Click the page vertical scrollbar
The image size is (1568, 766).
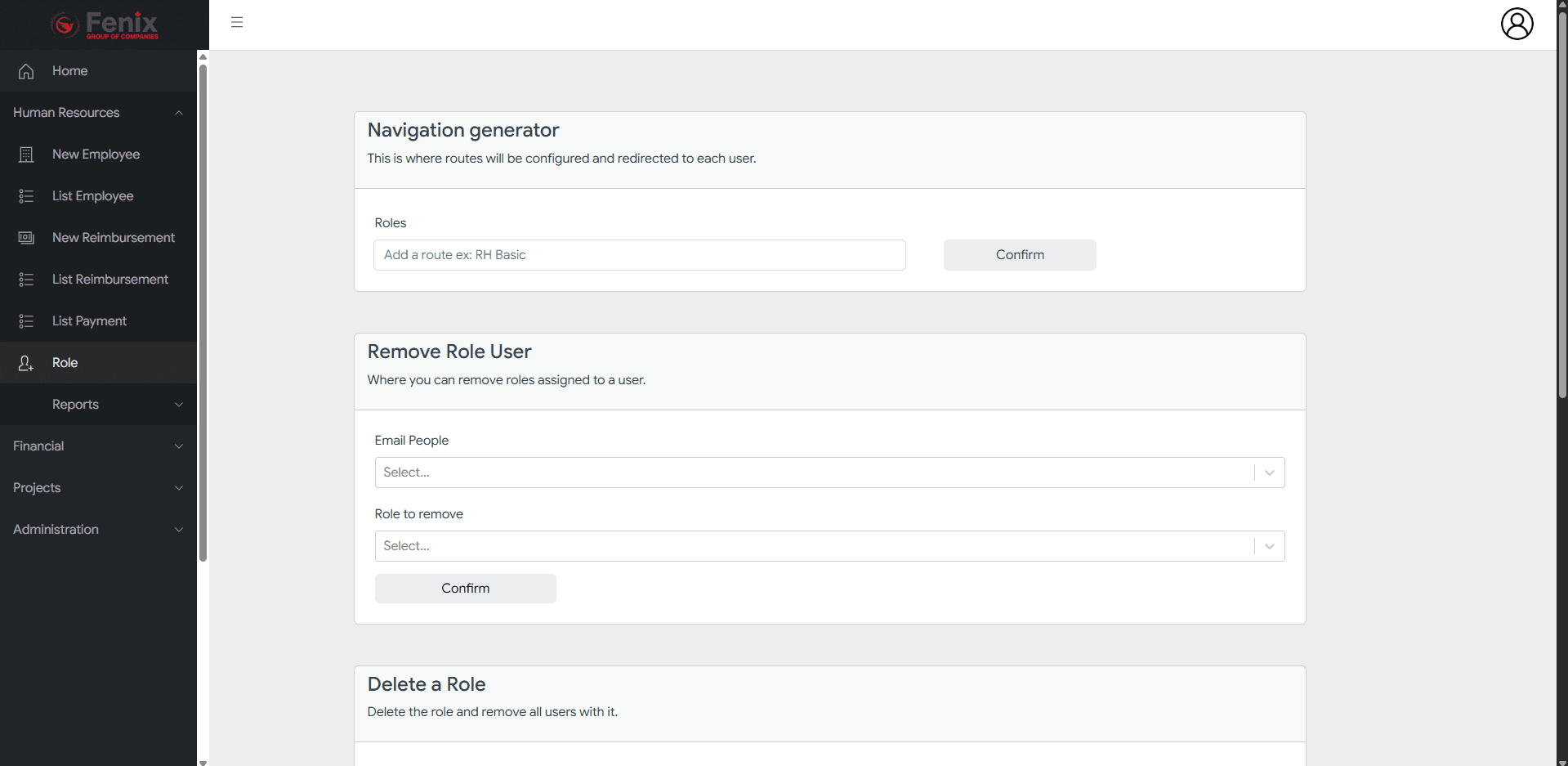[1562, 204]
